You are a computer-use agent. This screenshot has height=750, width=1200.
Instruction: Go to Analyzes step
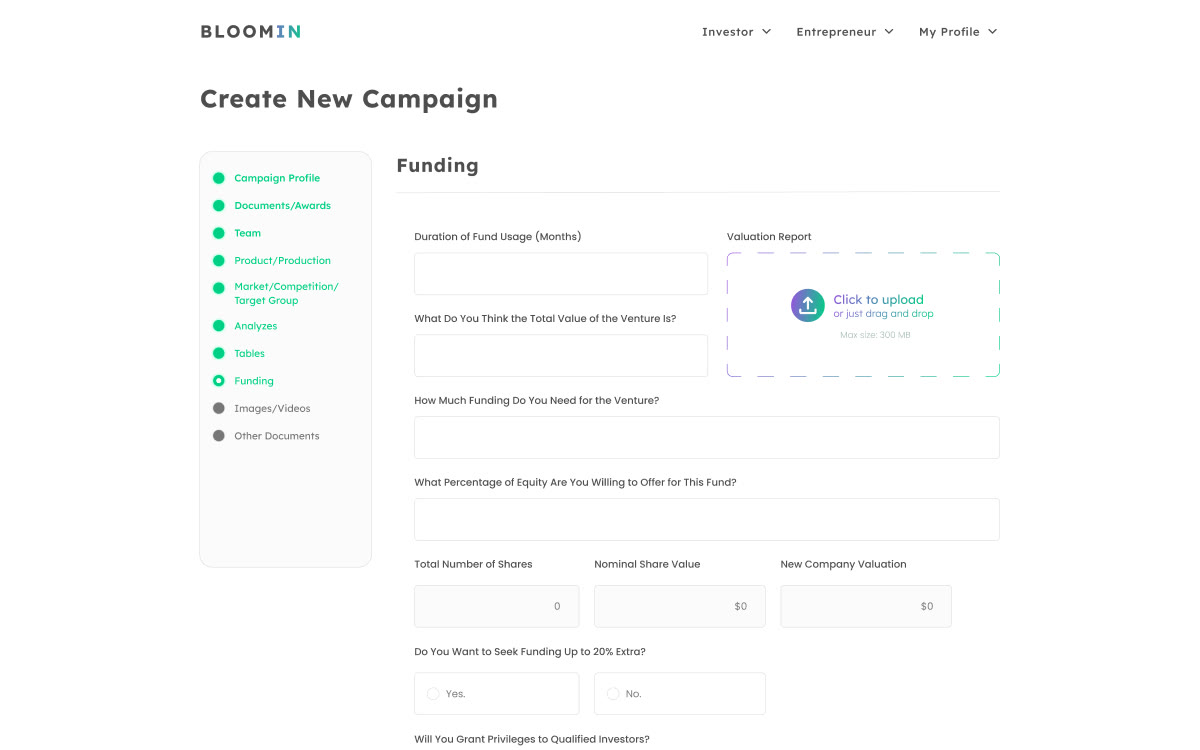[x=256, y=326]
